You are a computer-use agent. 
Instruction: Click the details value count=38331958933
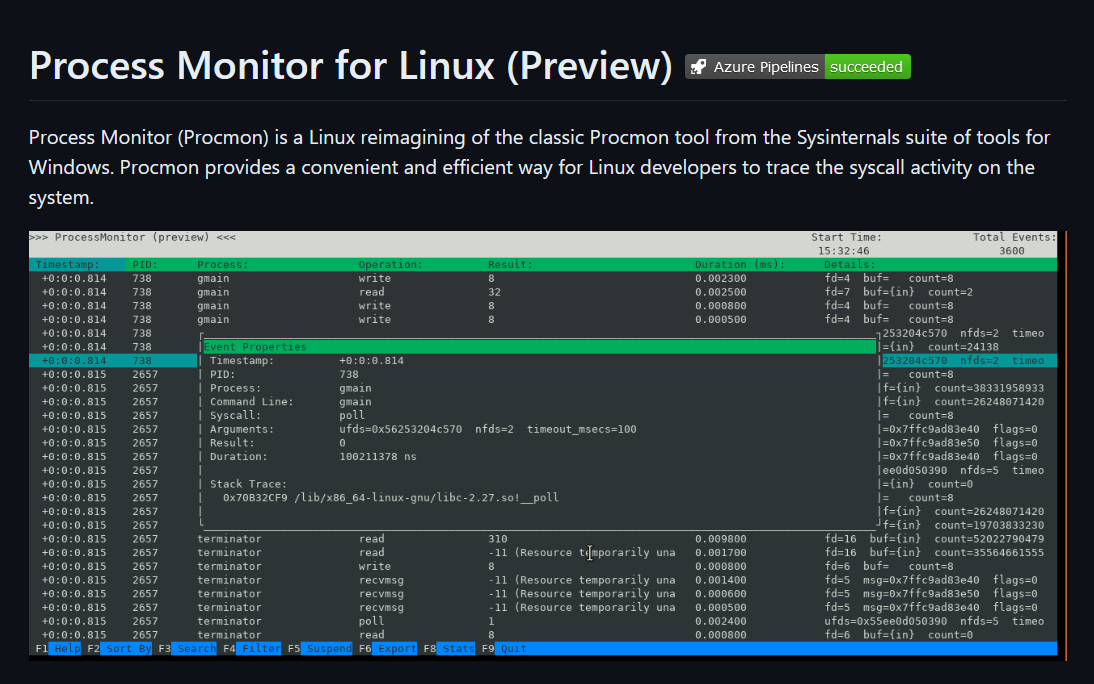pyautogui.click(x=989, y=388)
